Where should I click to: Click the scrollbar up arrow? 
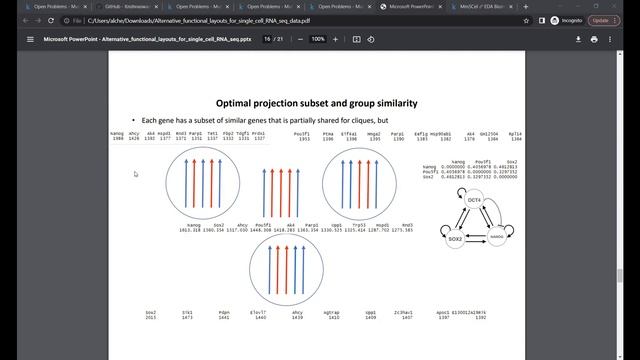(620, 53)
